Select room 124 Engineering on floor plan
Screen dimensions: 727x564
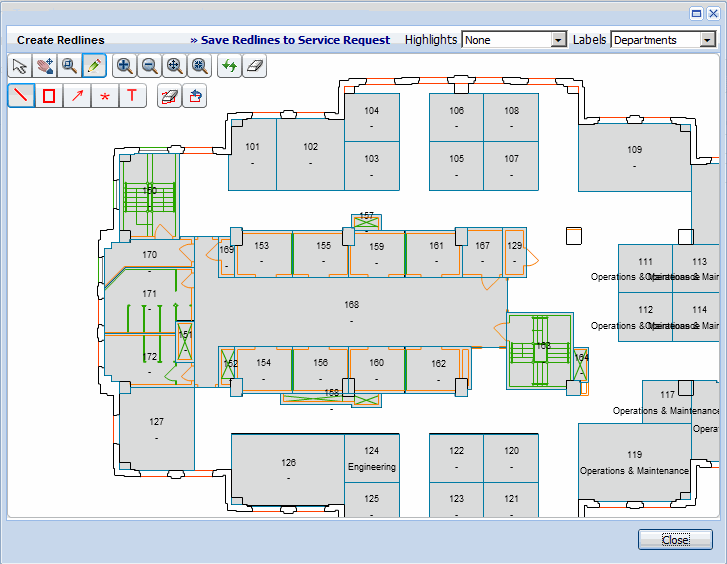371,458
